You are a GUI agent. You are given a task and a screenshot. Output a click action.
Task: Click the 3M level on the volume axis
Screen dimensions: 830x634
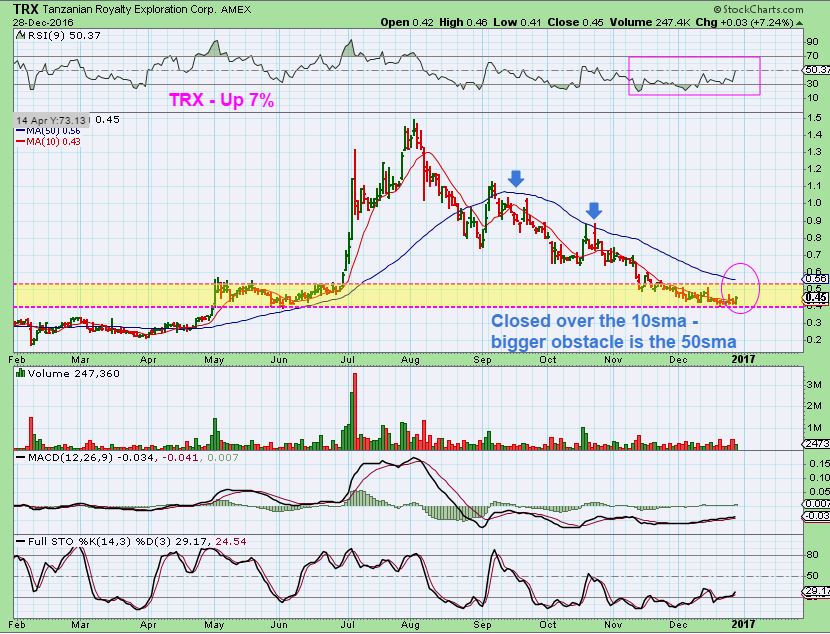(x=814, y=385)
